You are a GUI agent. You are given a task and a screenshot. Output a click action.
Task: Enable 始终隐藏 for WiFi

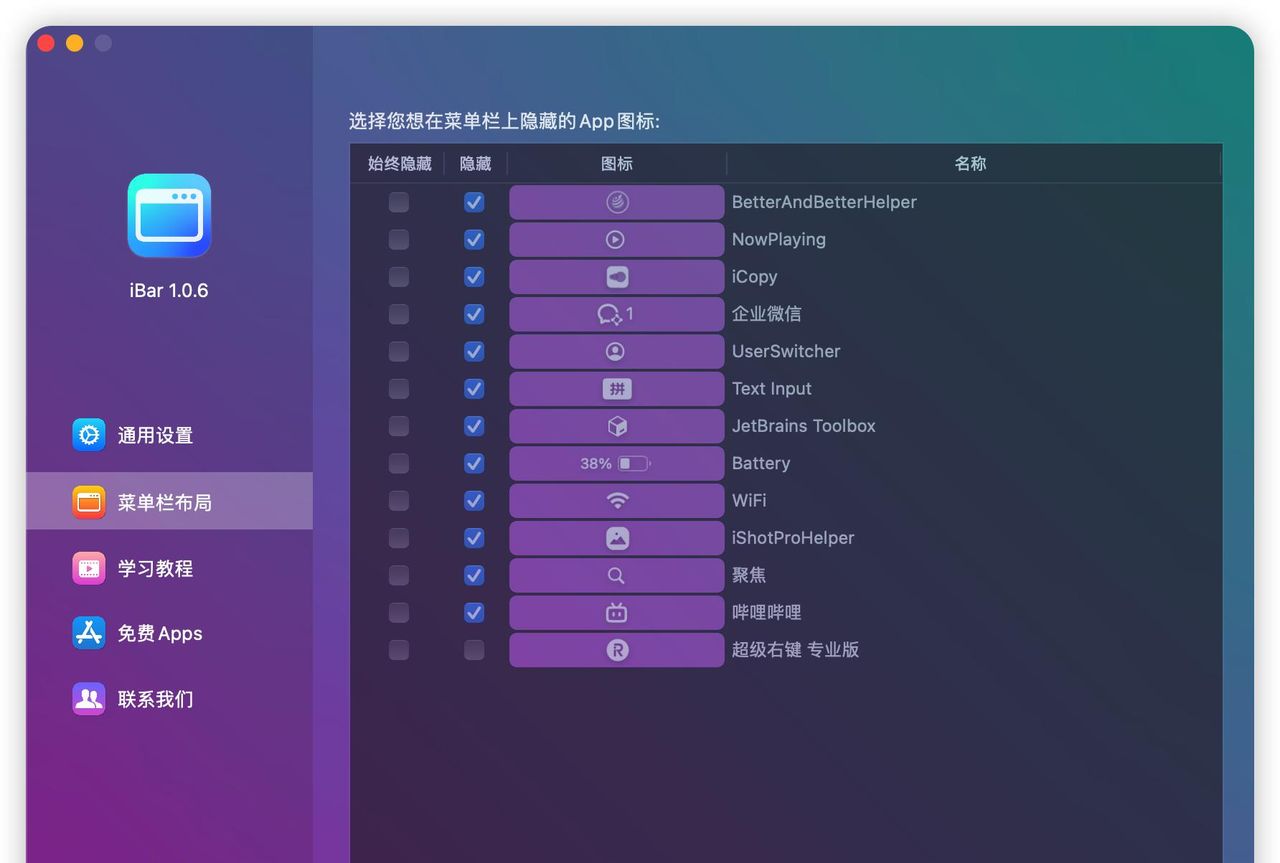click(x=399, y=501)
